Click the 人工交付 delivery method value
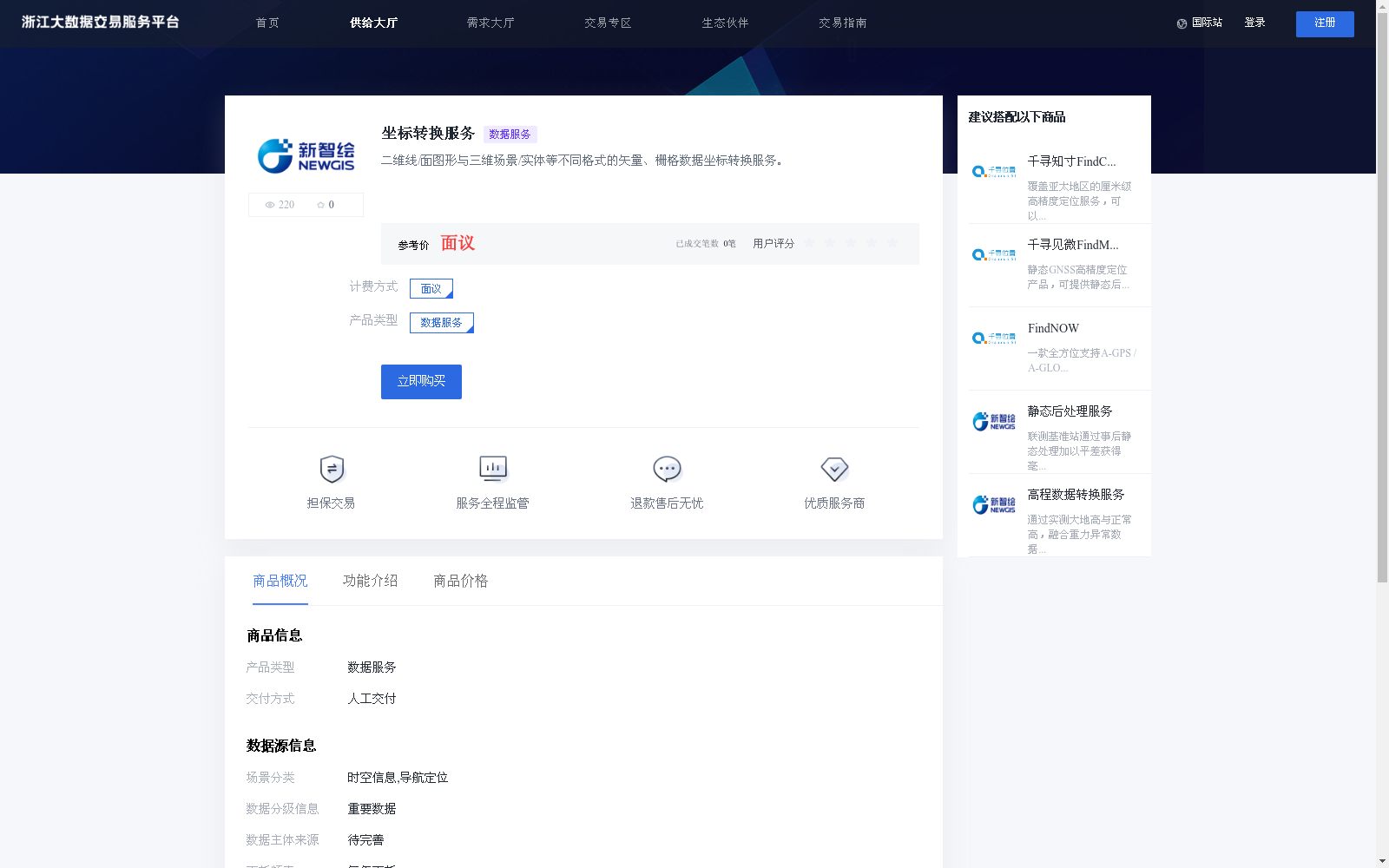The height and width of the screenshot is (868, 1389). [x=372, y=699]
